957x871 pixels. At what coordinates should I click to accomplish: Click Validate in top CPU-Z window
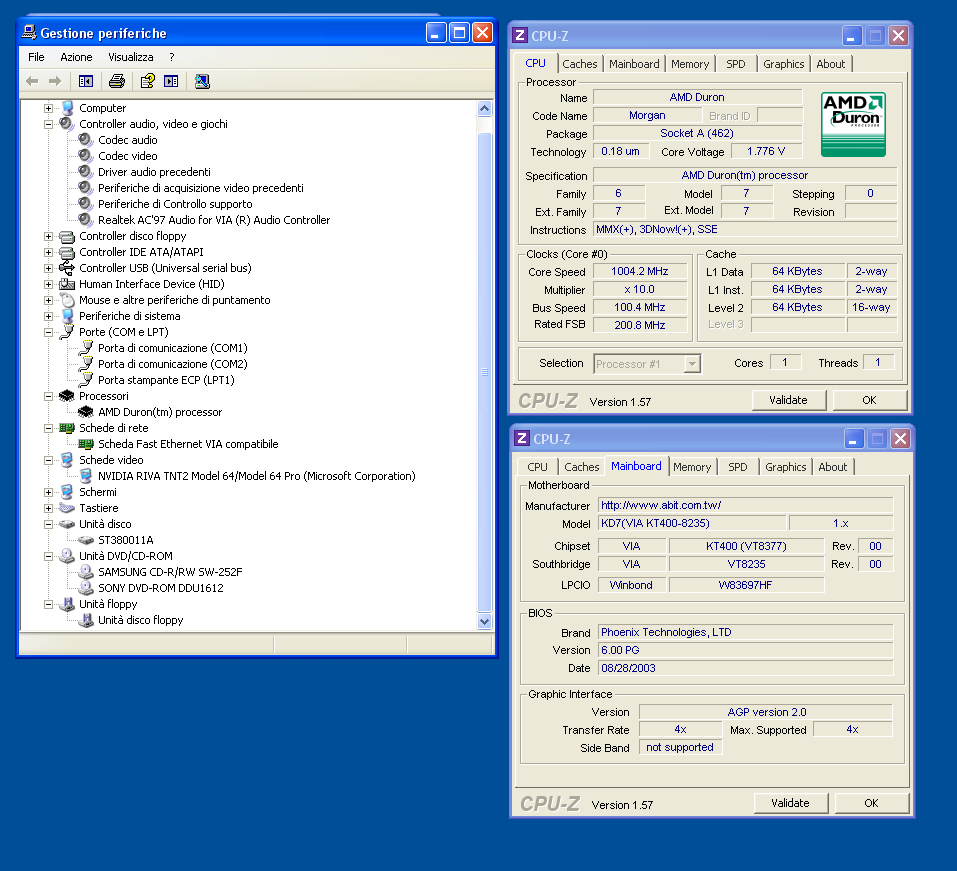[789, 400]
